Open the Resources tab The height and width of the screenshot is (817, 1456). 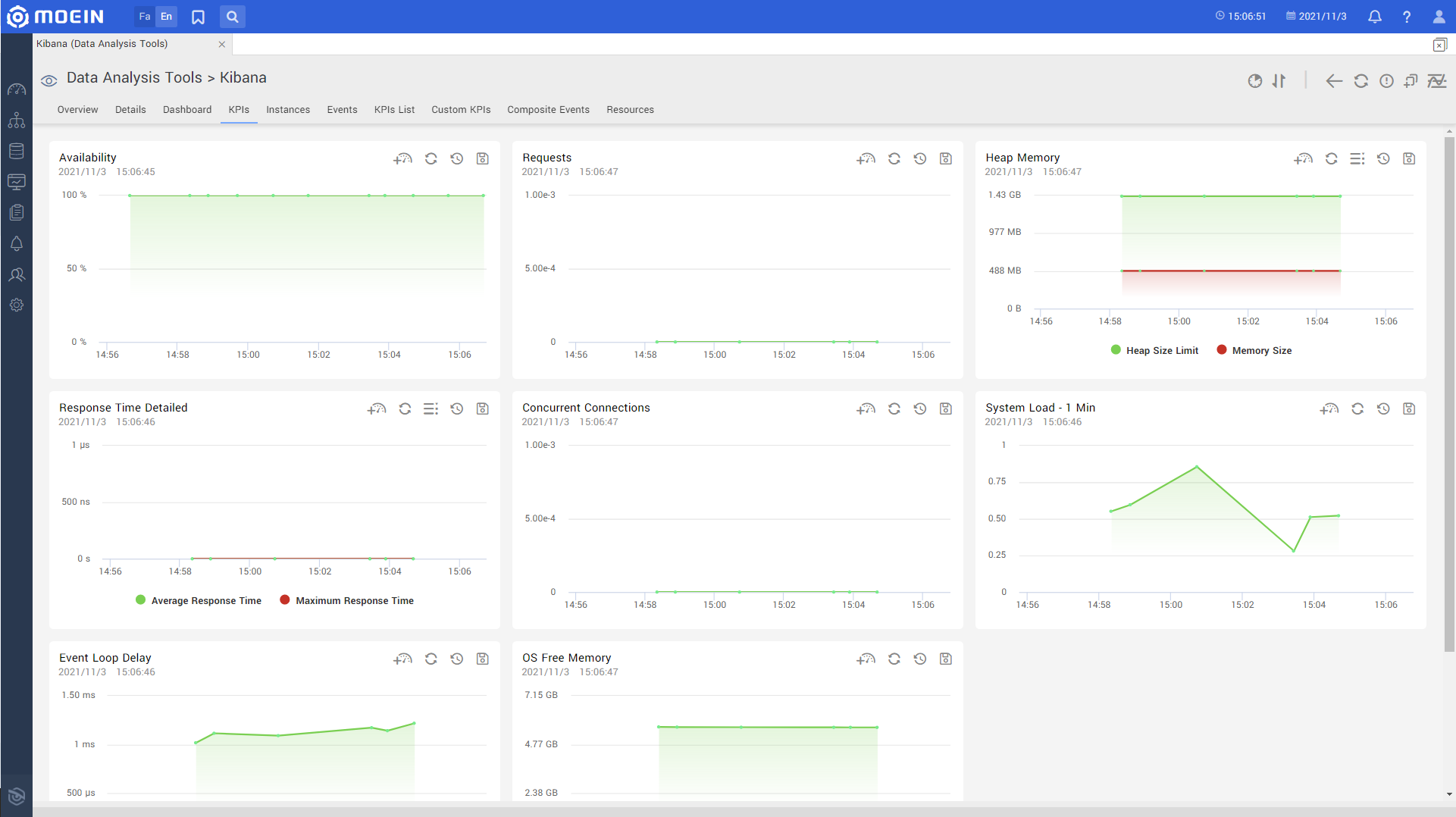(630, 110)
